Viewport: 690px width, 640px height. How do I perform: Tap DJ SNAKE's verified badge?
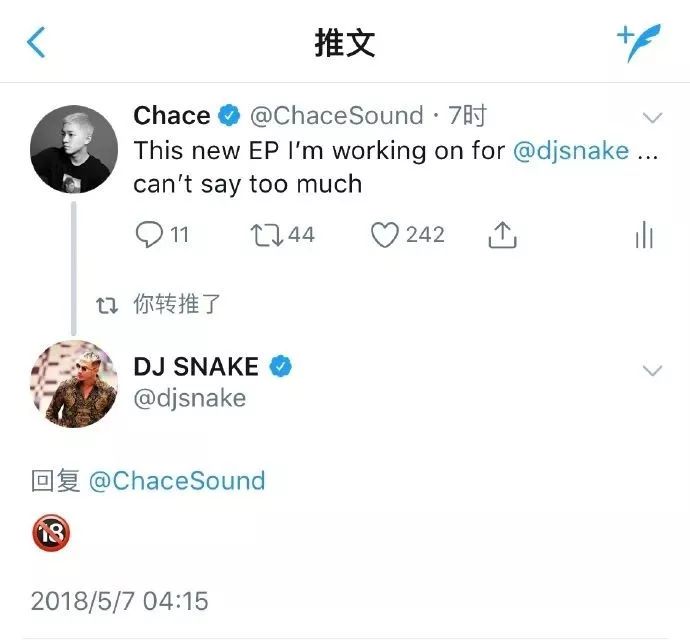(280, 366)
